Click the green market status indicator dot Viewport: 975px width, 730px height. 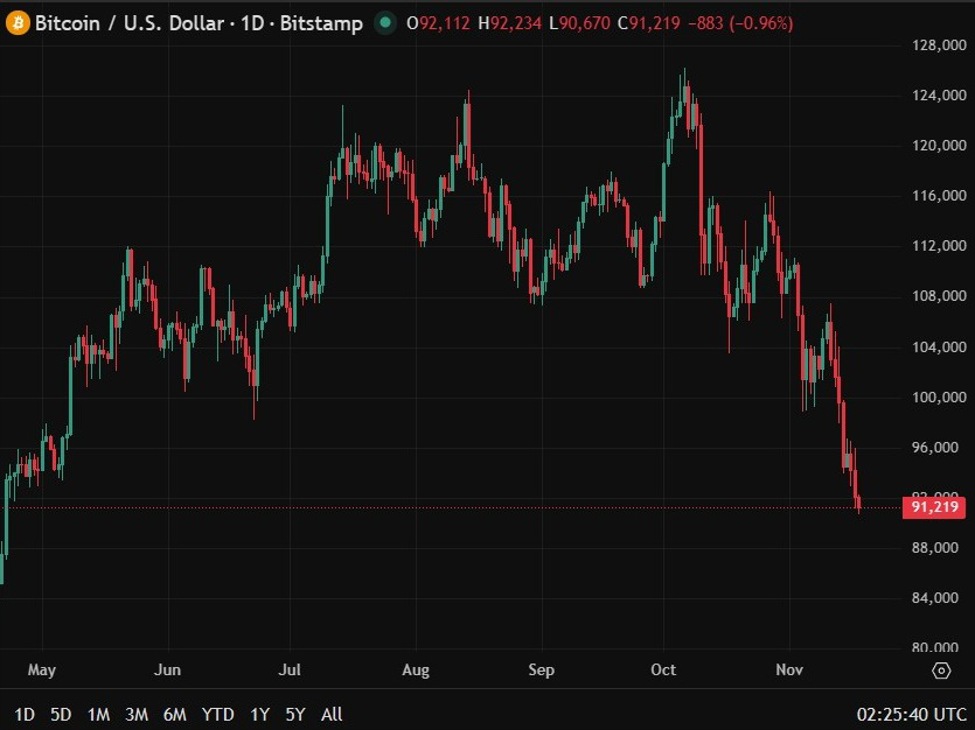(x=385, y=22)
